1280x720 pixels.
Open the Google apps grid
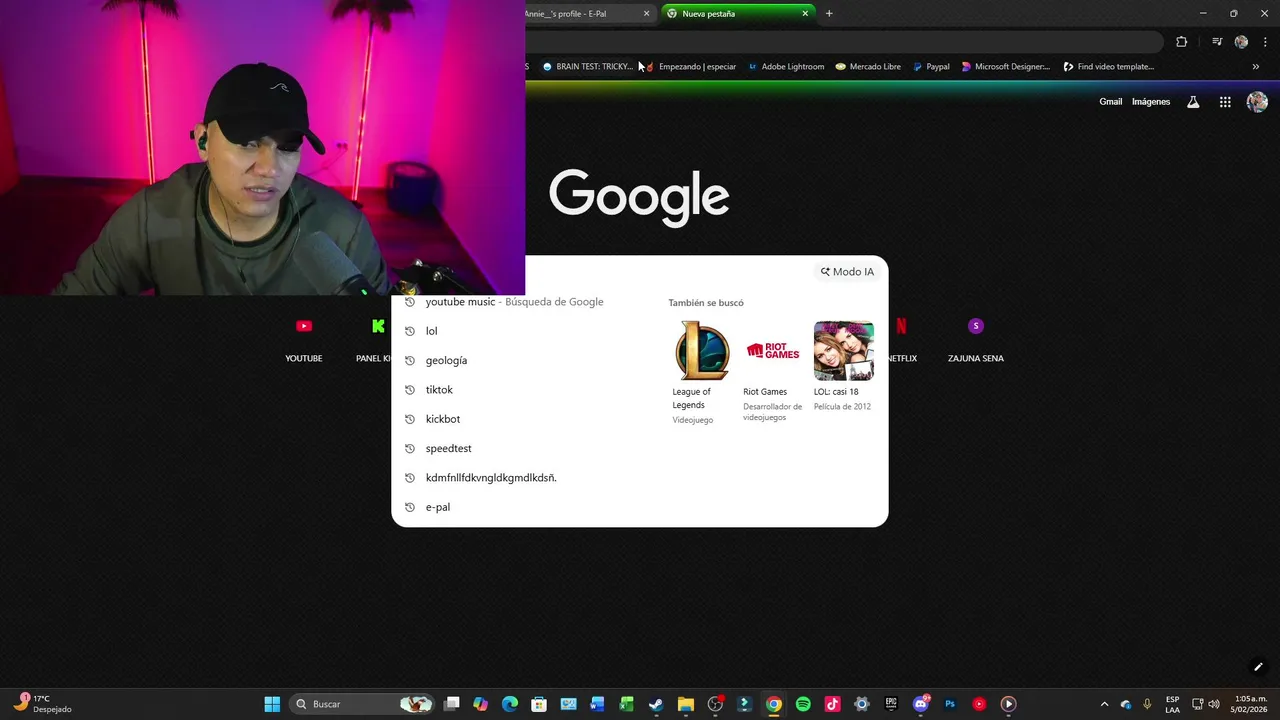pyautogui.click(x=1225, y=102)
